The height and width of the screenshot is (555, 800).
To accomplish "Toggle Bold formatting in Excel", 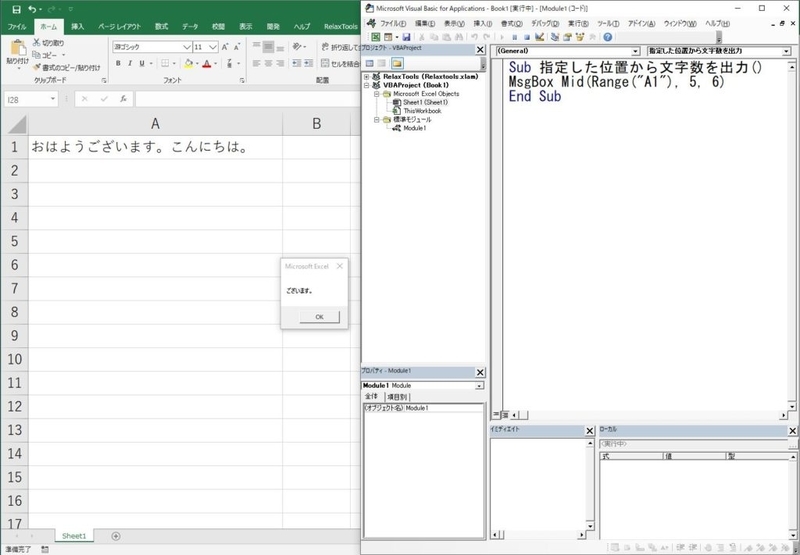I will click(x=118, y=63).
